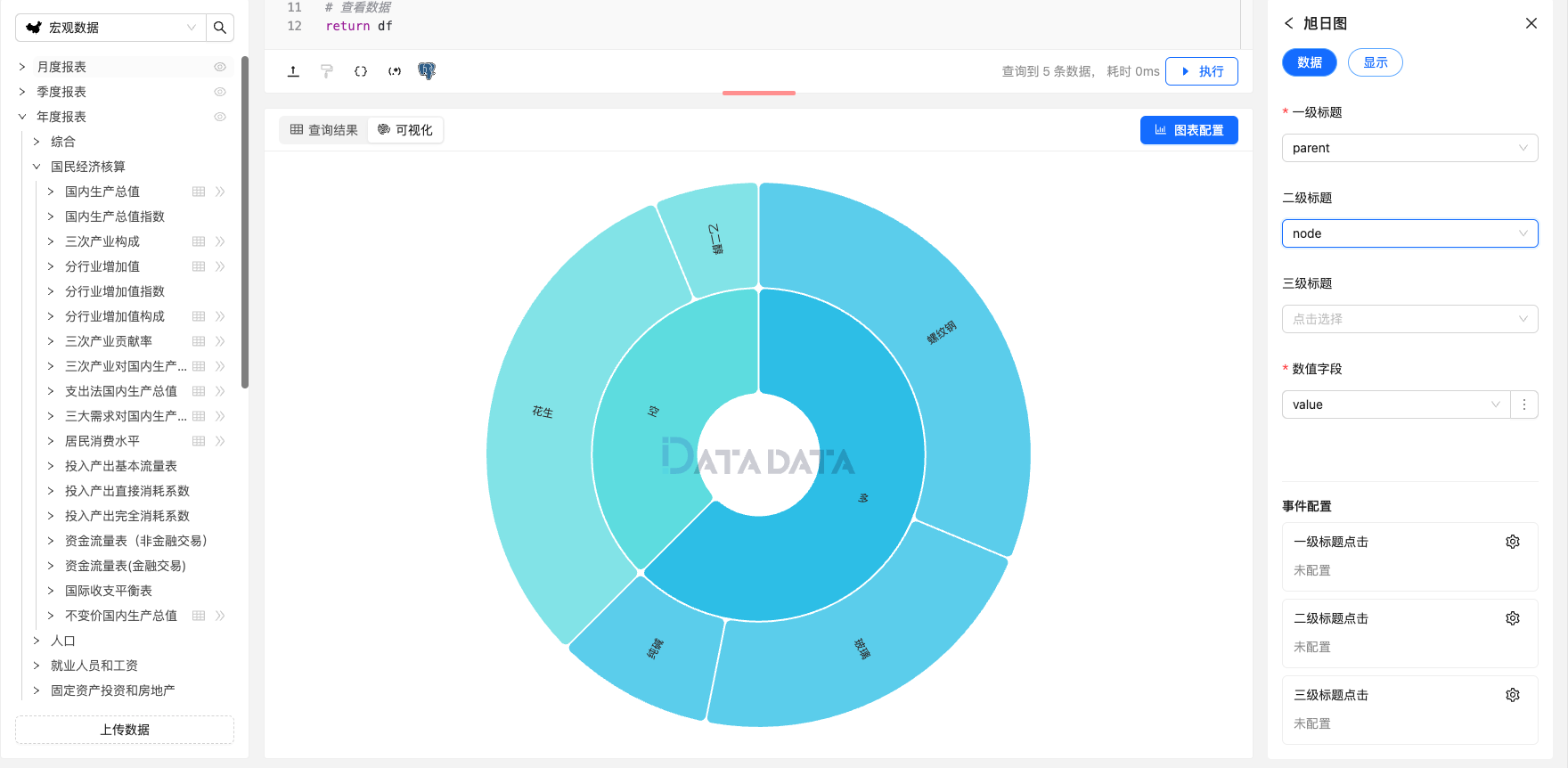This screenshot has width=1568, height=768.
Task: Click the 'return df' code line
Action: [x=359, y=26]
